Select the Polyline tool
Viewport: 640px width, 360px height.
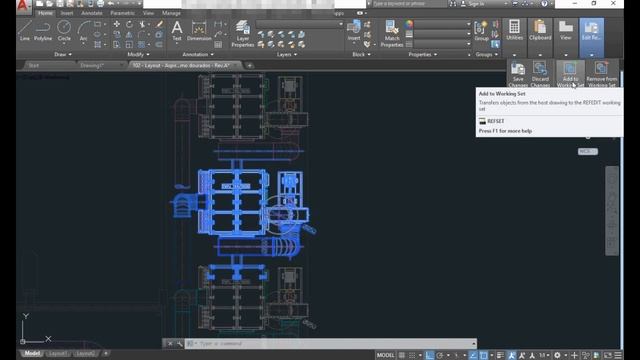tap(43, 31)
